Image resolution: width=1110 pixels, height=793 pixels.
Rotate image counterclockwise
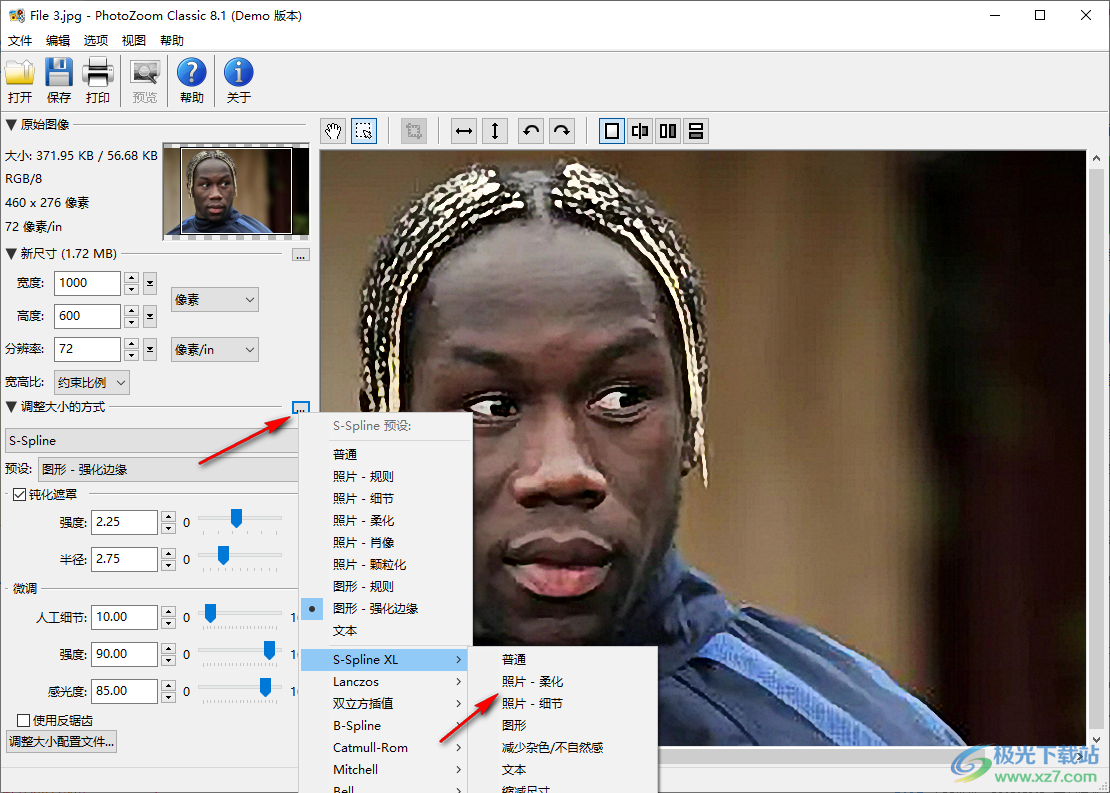(x=531, y=131)
